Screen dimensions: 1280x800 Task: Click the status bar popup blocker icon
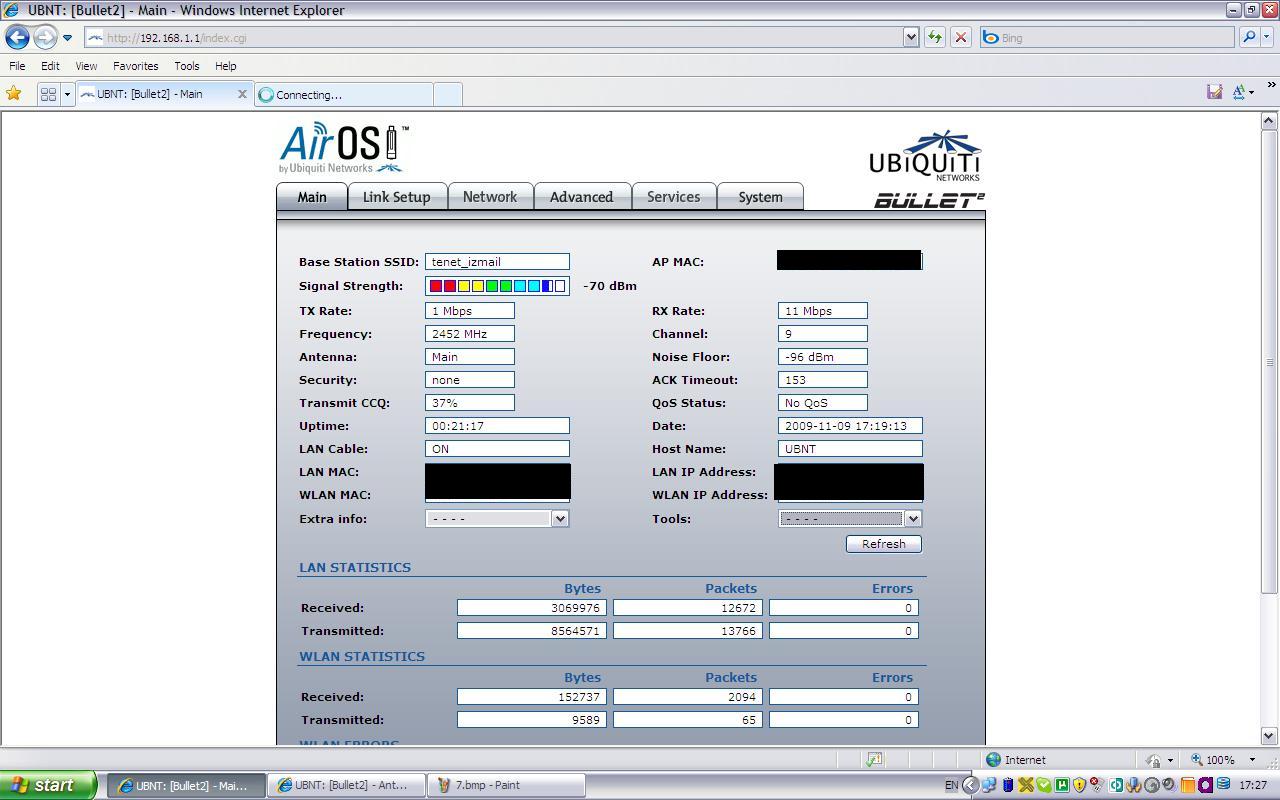tap(874, 760)
